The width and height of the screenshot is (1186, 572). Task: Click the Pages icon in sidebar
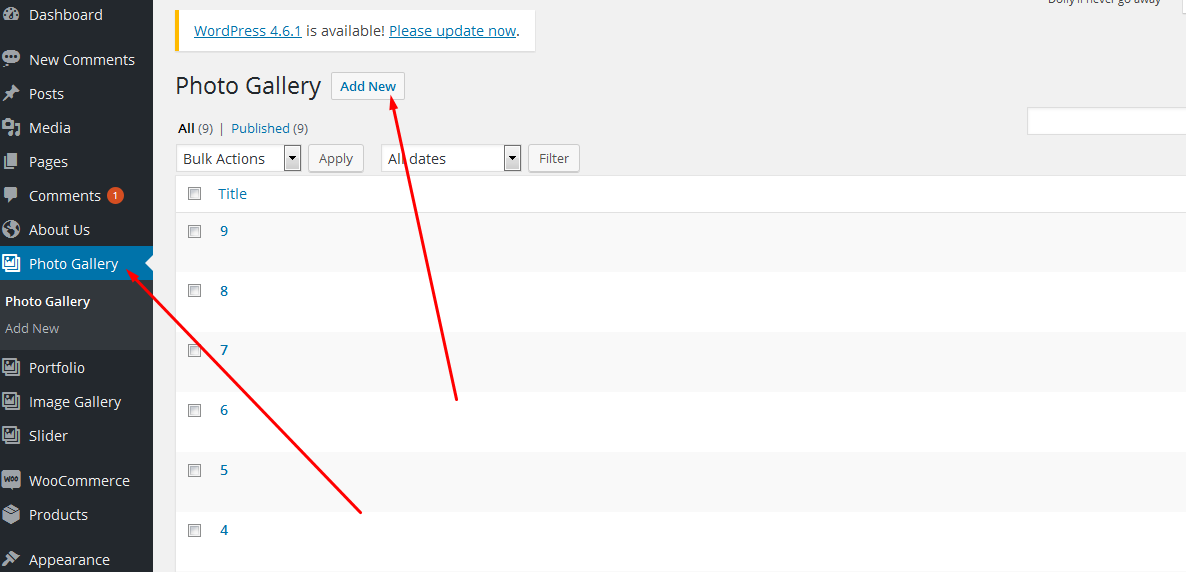[x=11, y=162]
